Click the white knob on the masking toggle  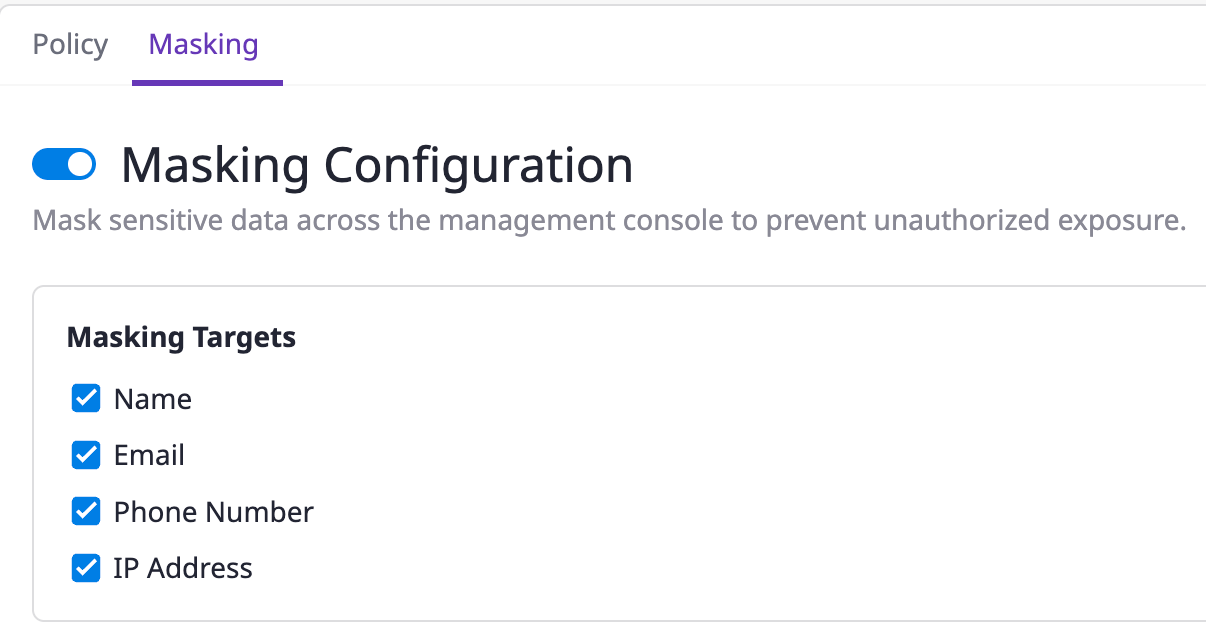click(80, 165)
